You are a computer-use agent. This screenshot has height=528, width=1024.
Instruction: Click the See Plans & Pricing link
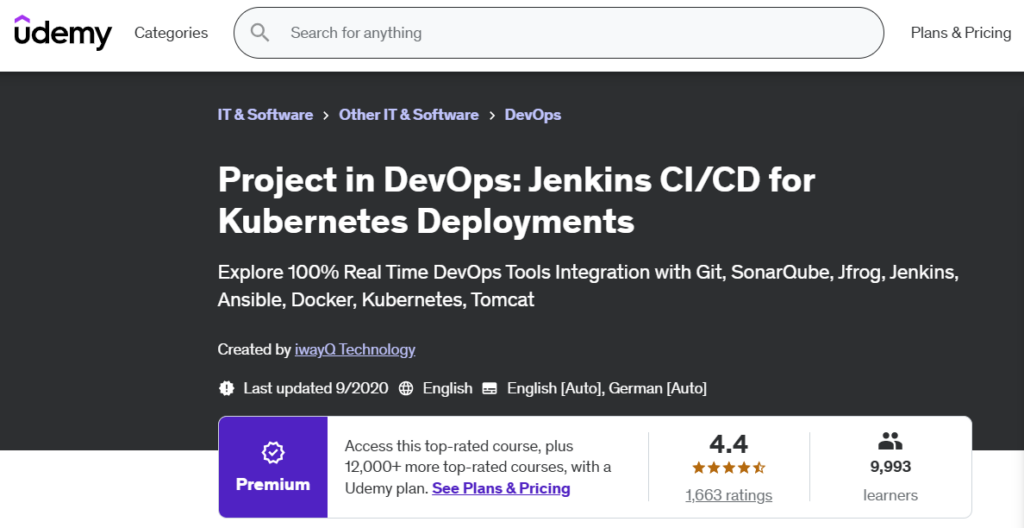click(x=501, y=488)
